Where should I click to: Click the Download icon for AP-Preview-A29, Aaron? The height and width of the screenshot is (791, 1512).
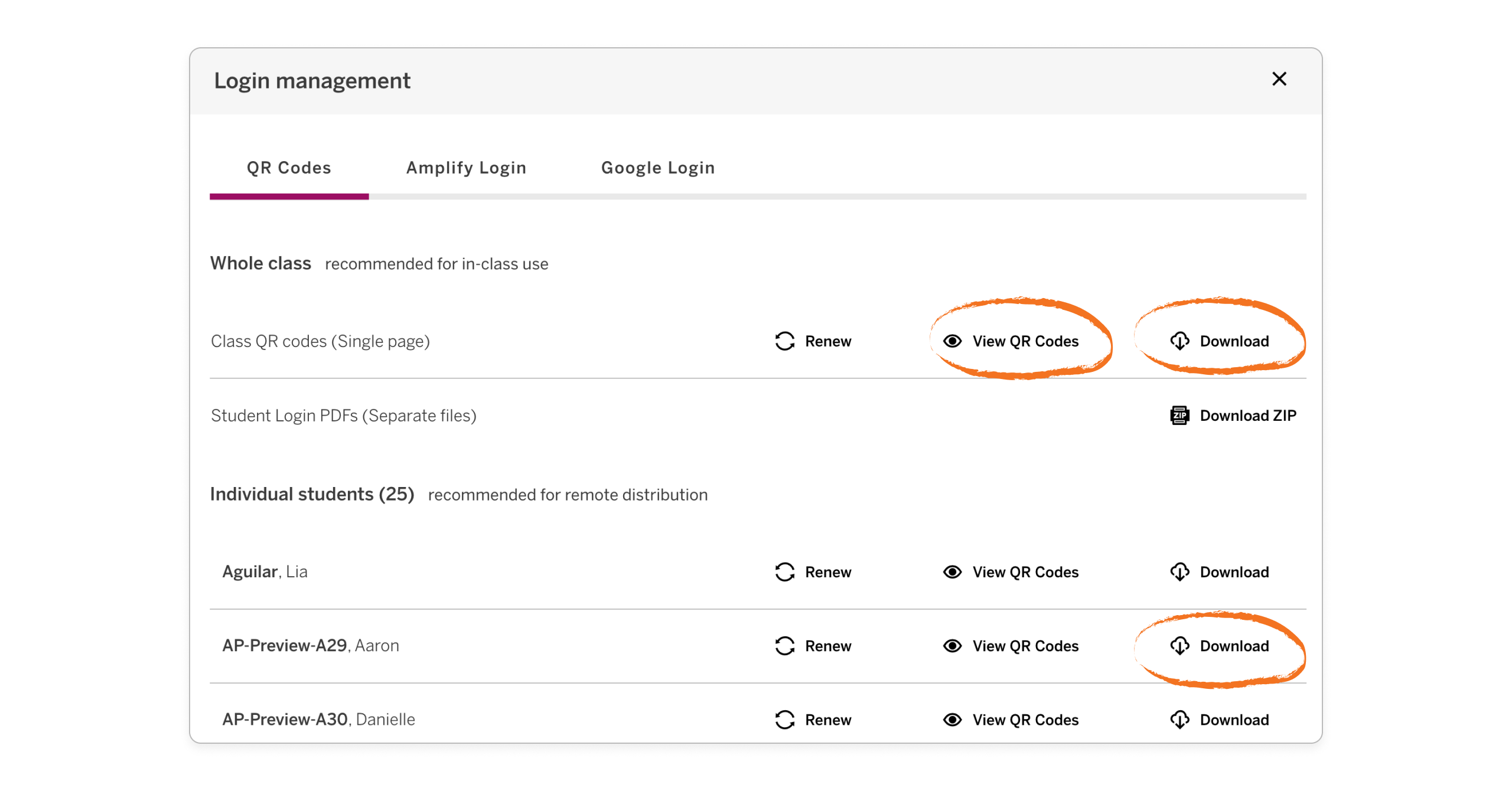click(1180, 646)
